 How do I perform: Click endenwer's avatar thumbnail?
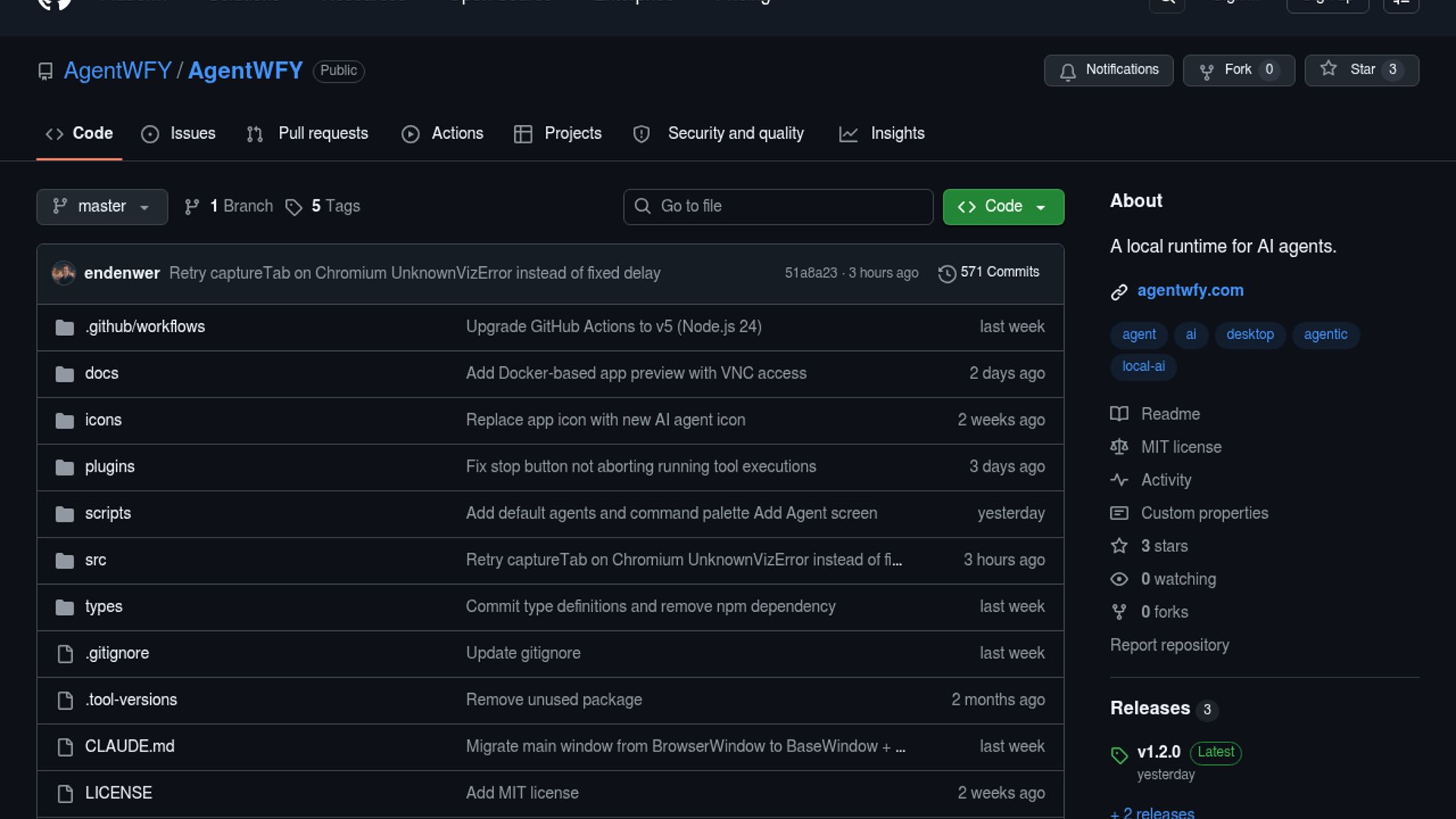coord(64,273)
